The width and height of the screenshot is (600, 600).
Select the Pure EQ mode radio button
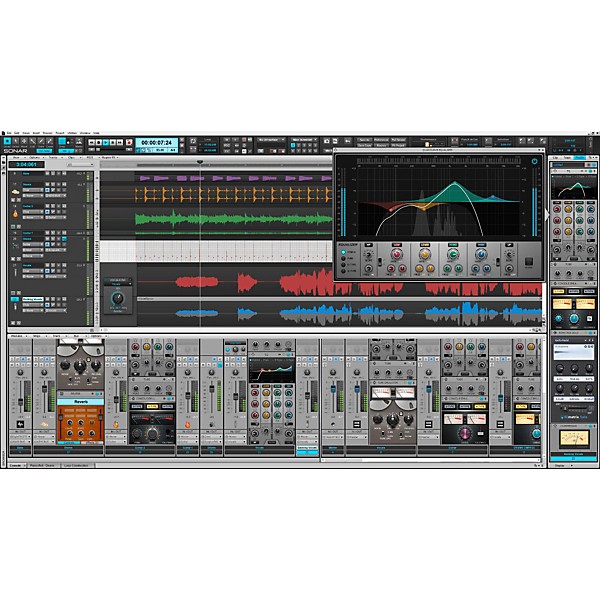pyautogui.click(x=343, y=259)
